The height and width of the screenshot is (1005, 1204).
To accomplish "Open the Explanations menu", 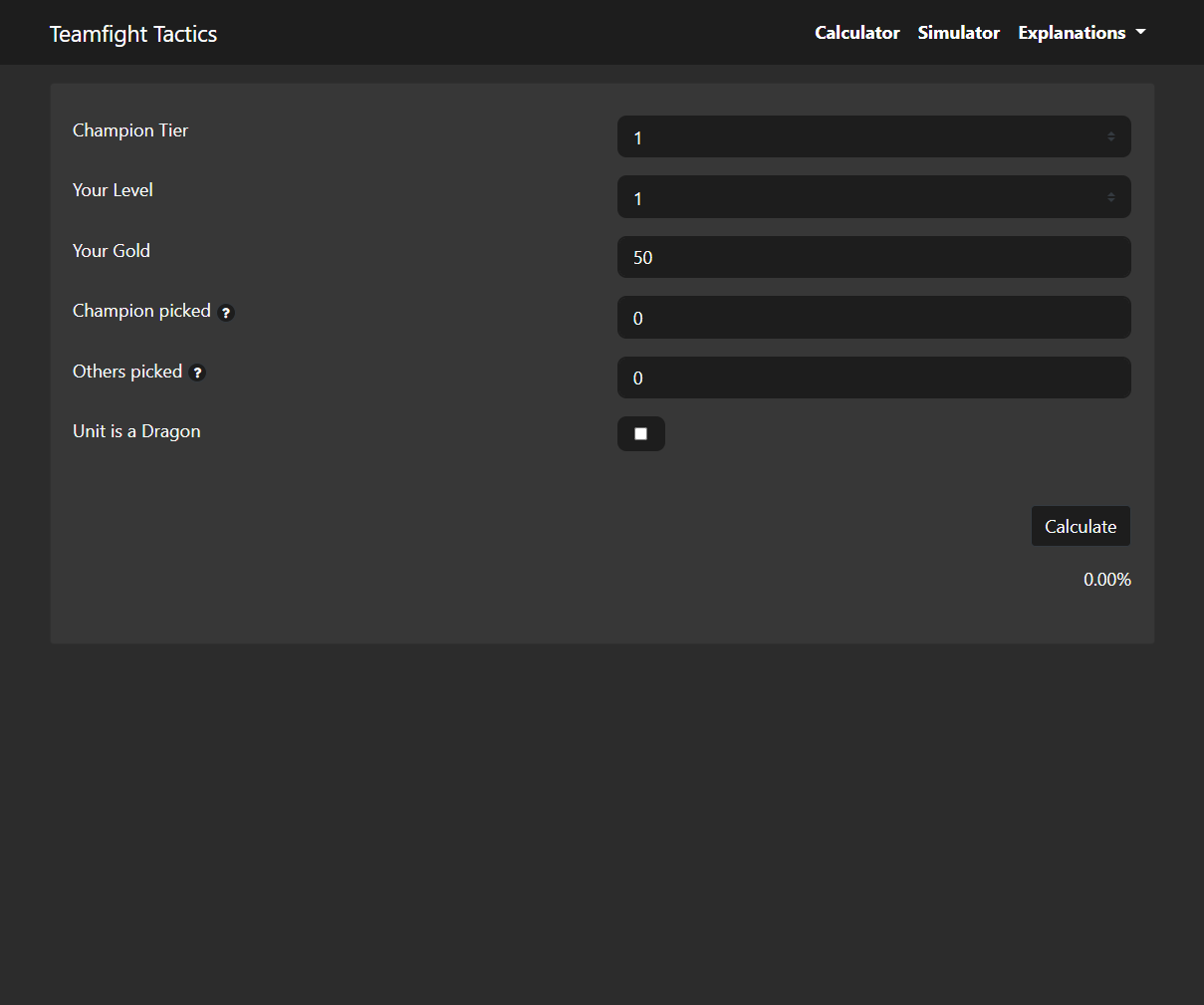I will tap(1072, 32).
